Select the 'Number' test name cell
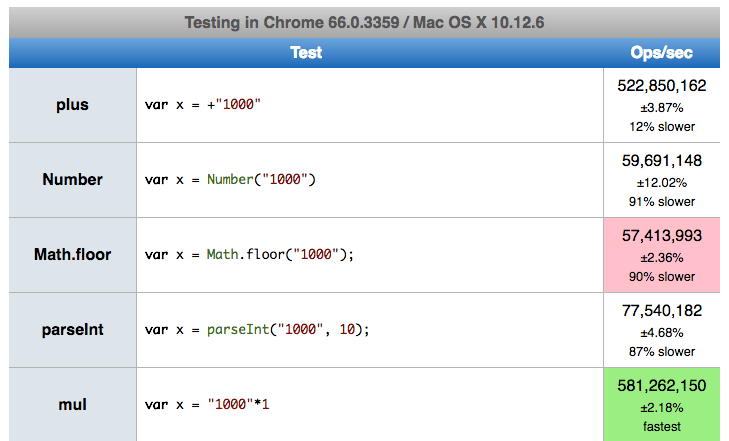Screen dimensions: 729x441 pos(72,180)
